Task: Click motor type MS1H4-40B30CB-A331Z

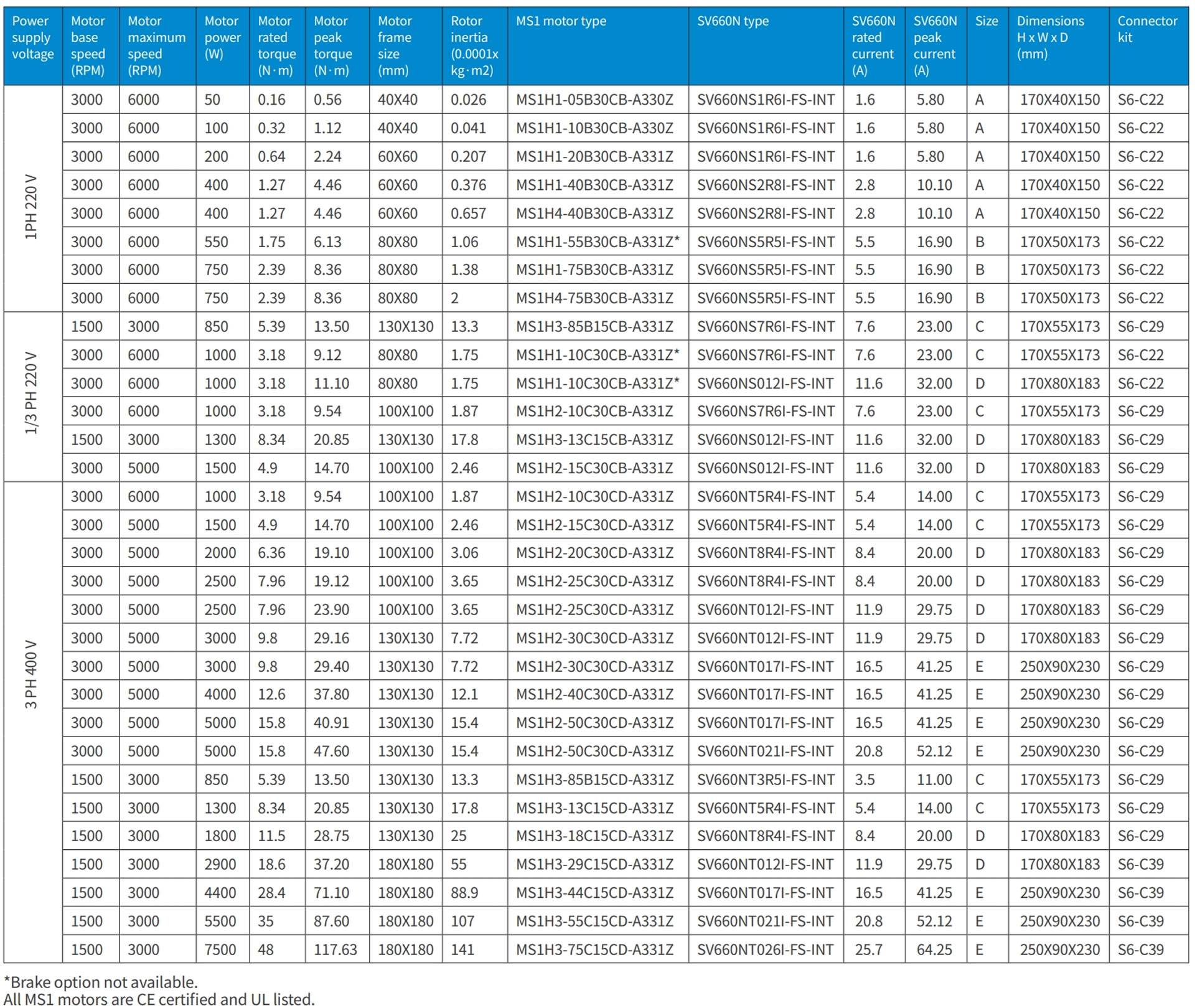Action: (x=594, y=214)
